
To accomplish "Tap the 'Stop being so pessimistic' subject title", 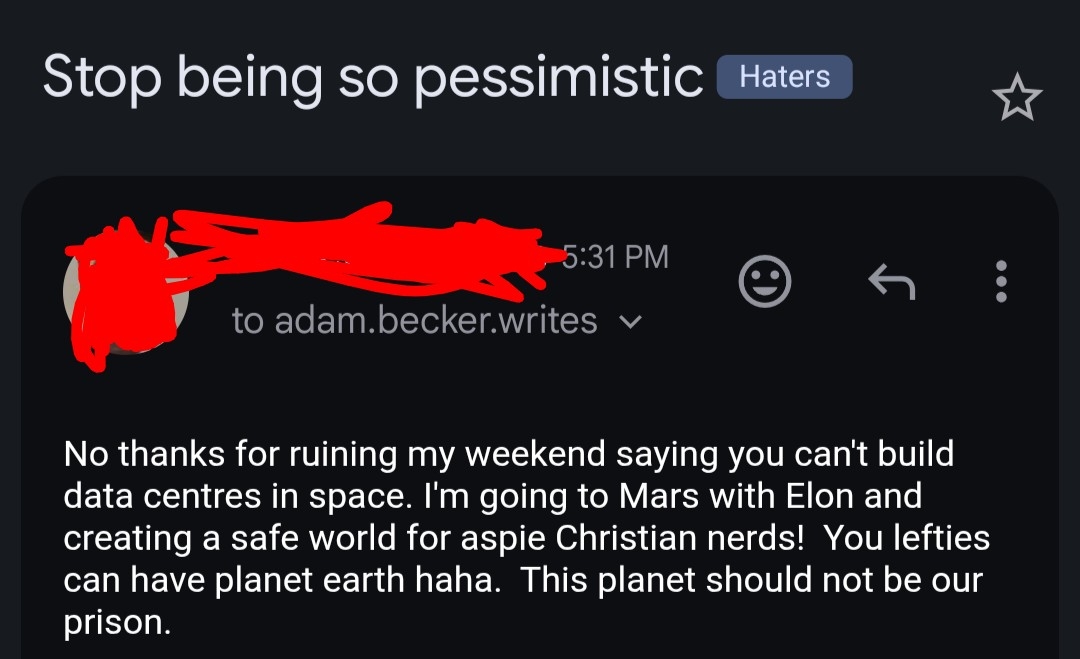I will point(373,77).
